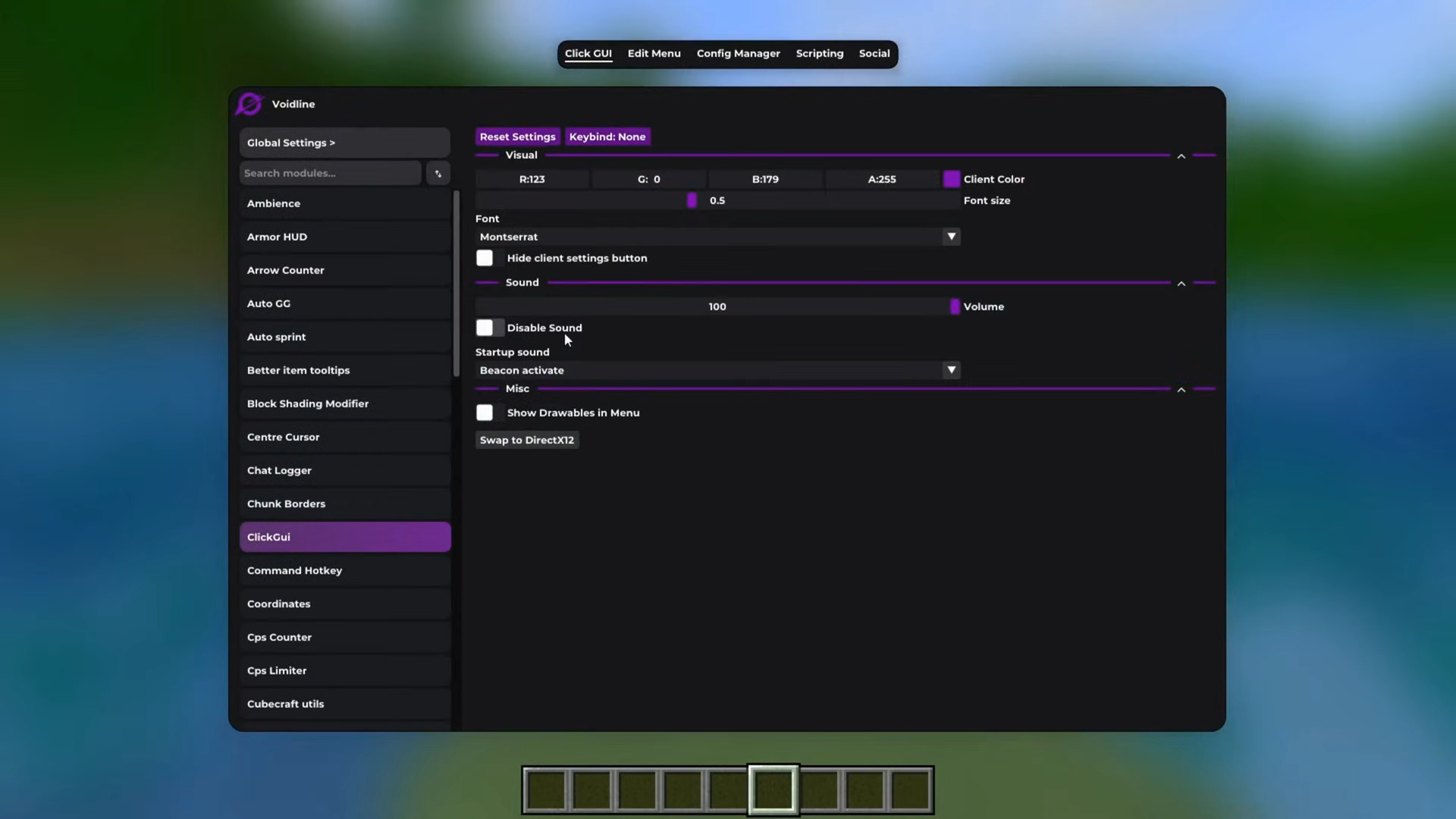1456x819 pixels.
Task: Click the Swap to DirectX12 button
Action: click(527, 440)
